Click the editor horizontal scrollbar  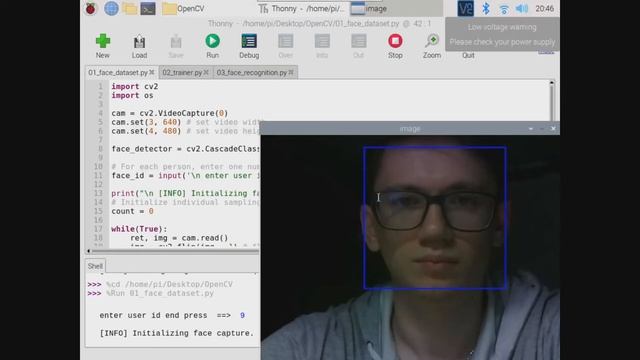[174, 251]
